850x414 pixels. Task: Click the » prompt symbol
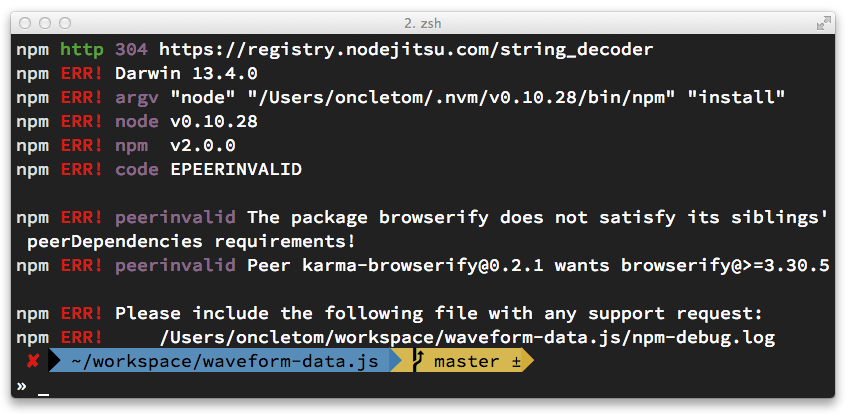pos(22,386)
